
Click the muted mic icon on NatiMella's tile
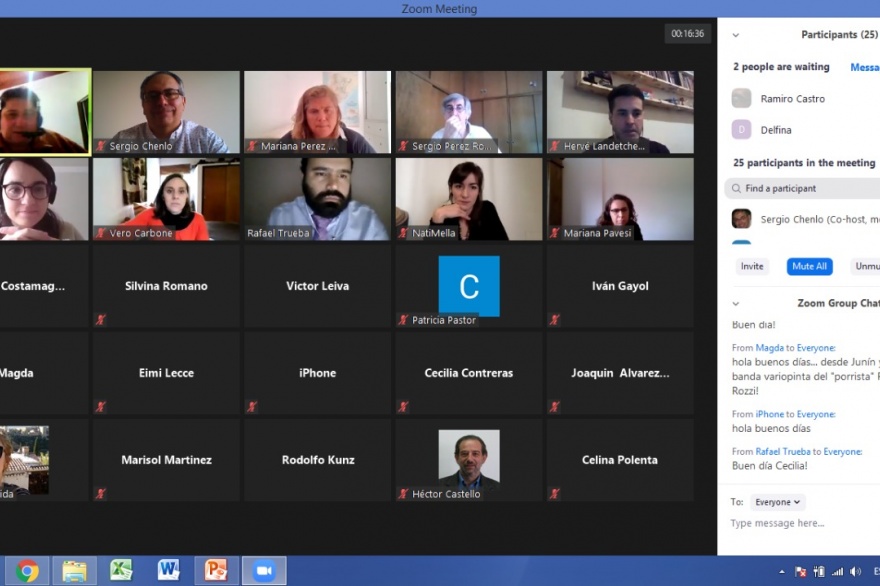(x=404, y=233)
